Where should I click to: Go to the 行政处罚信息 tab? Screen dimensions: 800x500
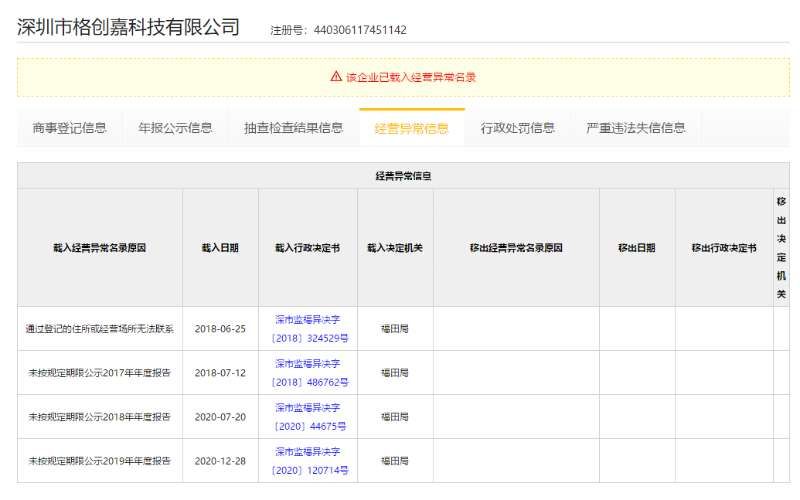pyautogui.click(x=517, y=128)
